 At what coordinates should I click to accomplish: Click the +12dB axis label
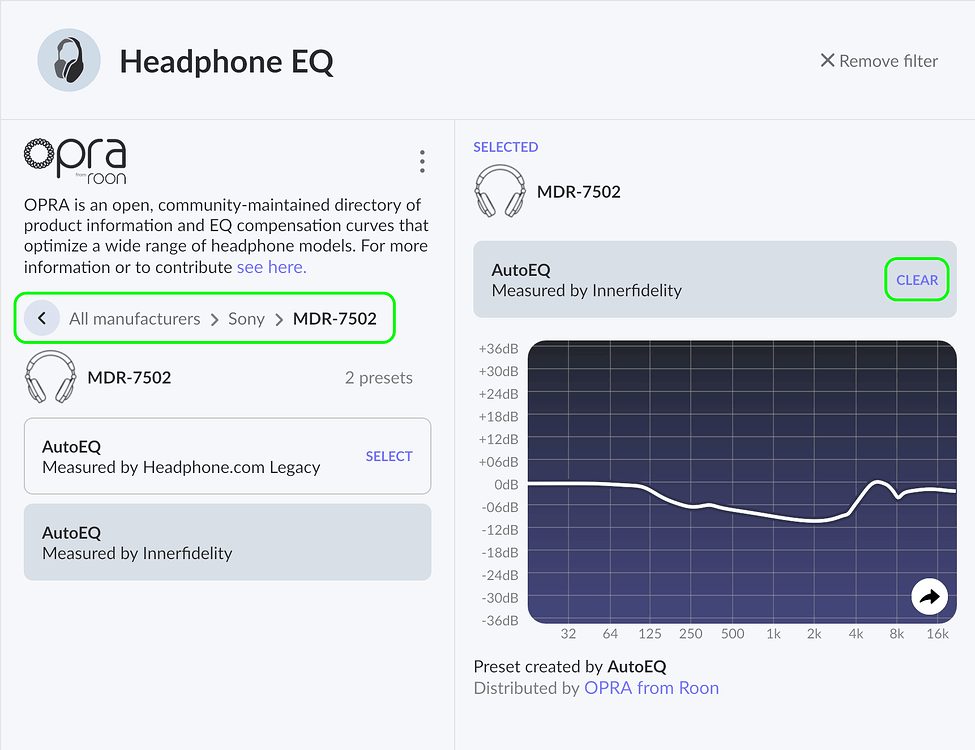[x=498, y=440]
